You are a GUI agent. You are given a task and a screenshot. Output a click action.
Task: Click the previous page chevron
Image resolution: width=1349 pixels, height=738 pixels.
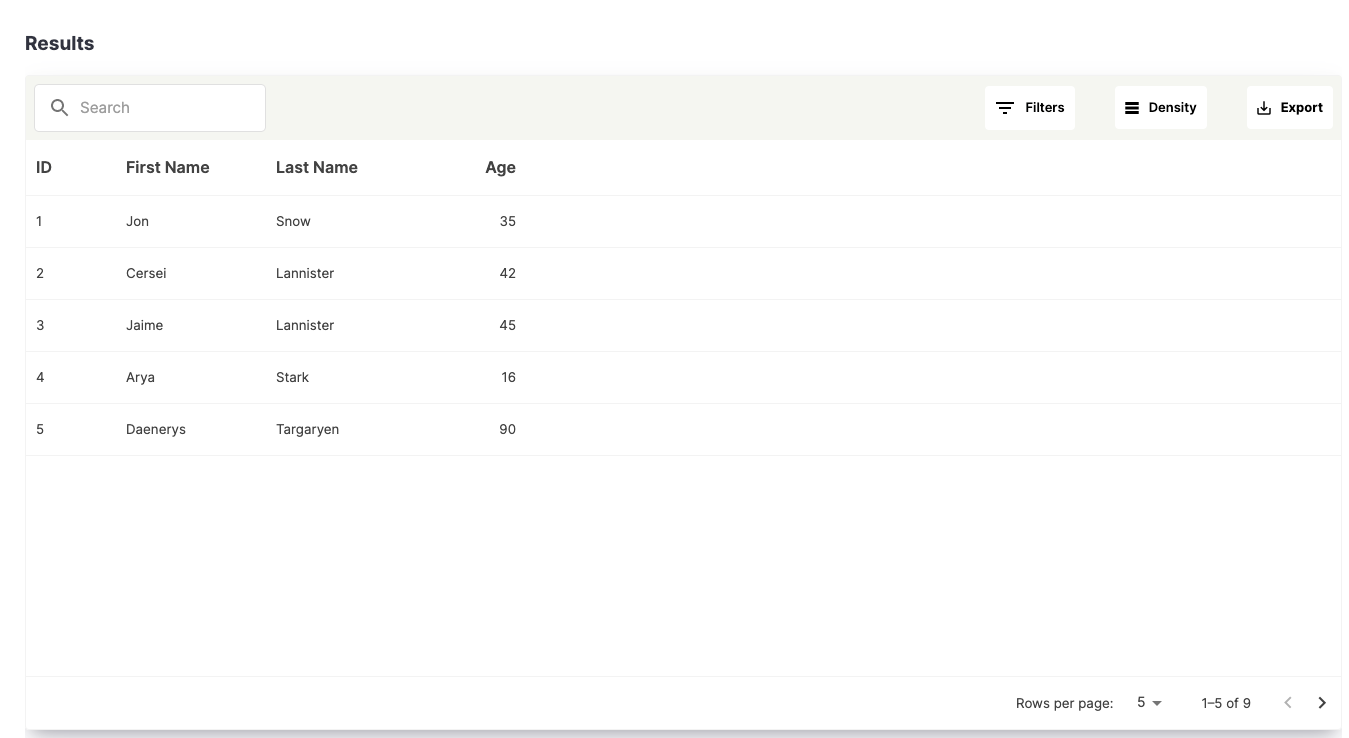pos(1288,702)
